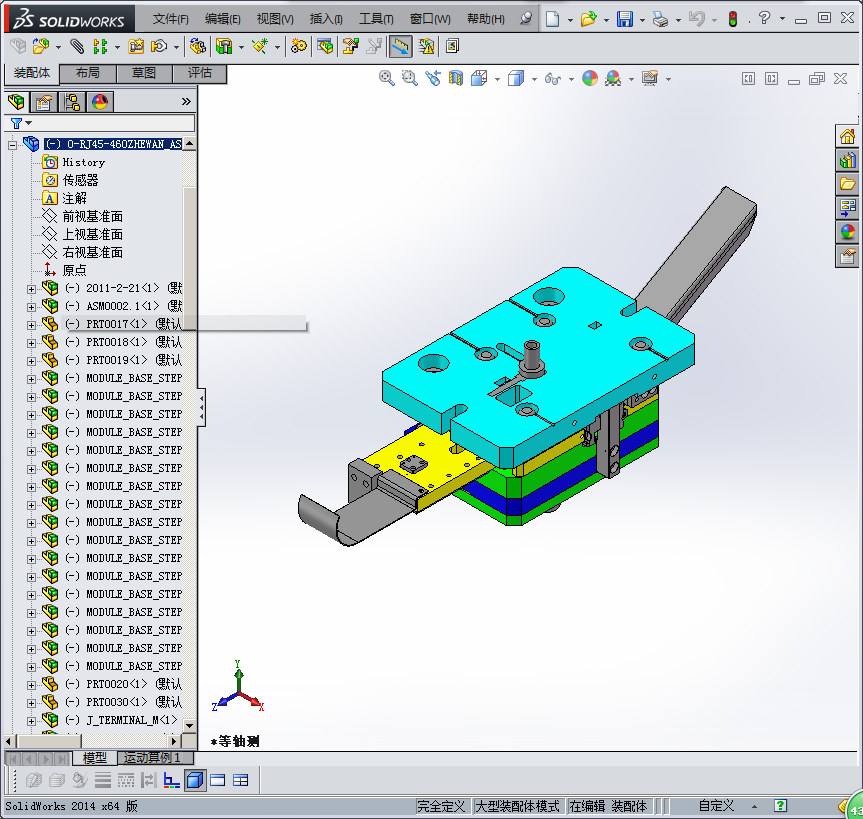Open the ConfigurationManager tab icon

72,102
